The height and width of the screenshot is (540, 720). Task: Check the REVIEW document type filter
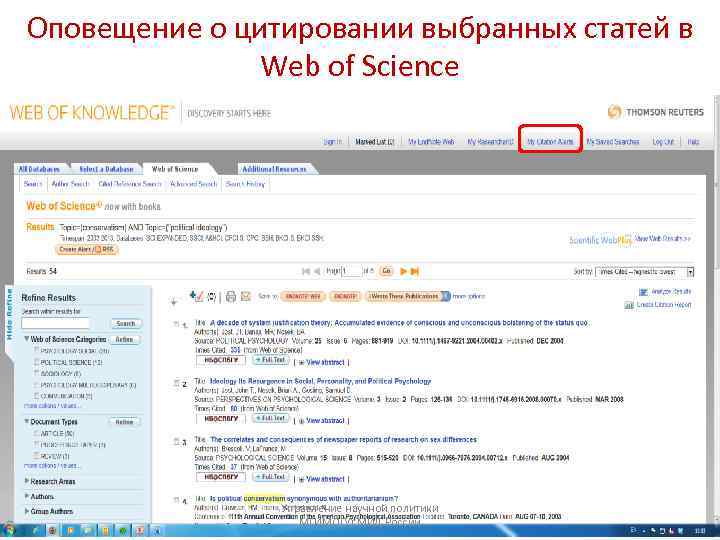point(36,456)
